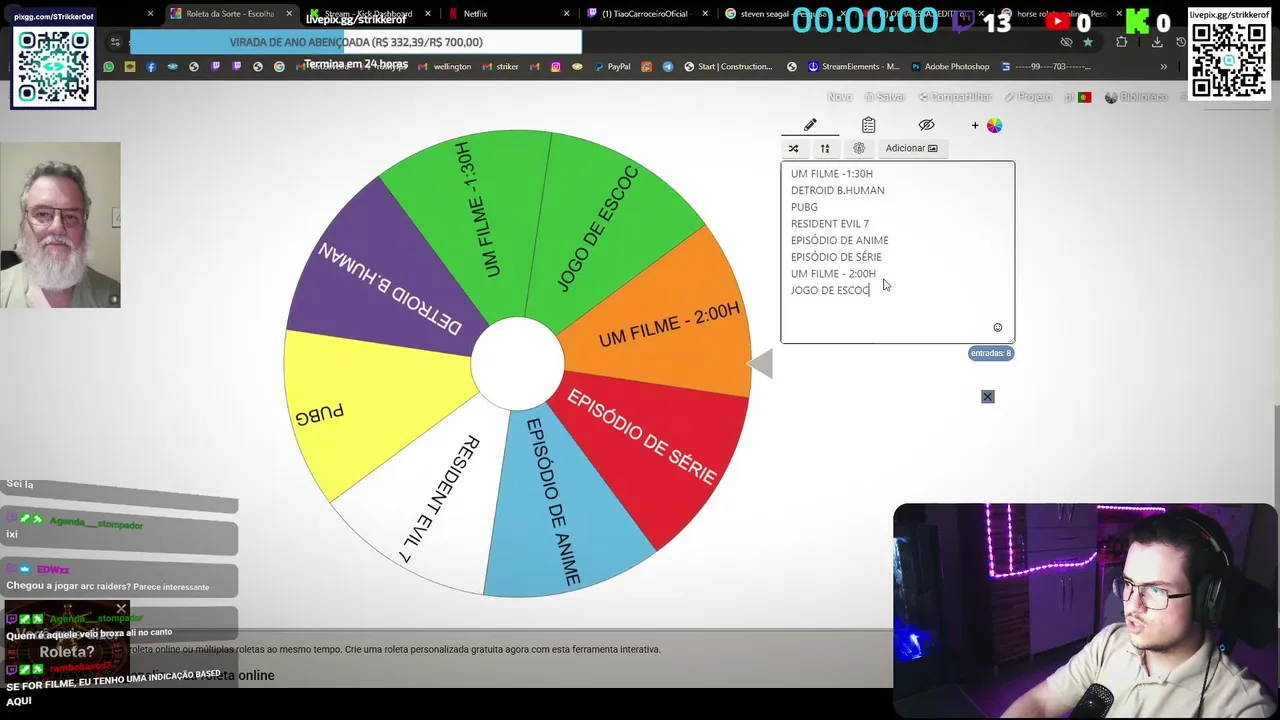Click the crossed-eye icon in the address bar
Screen dimensions: 1280x720
[1066, 42]
